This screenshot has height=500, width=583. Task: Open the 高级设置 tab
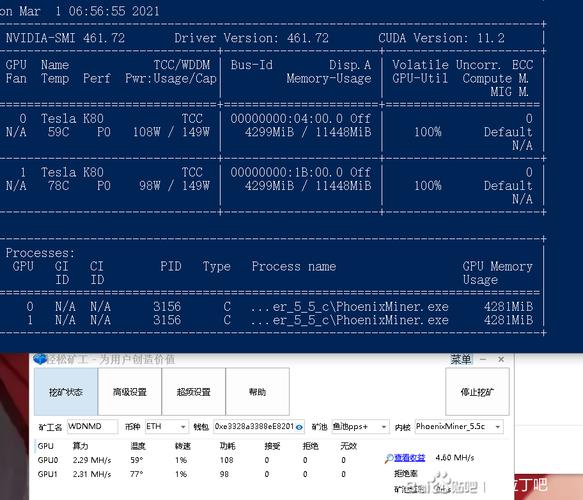tap(130, 391)
